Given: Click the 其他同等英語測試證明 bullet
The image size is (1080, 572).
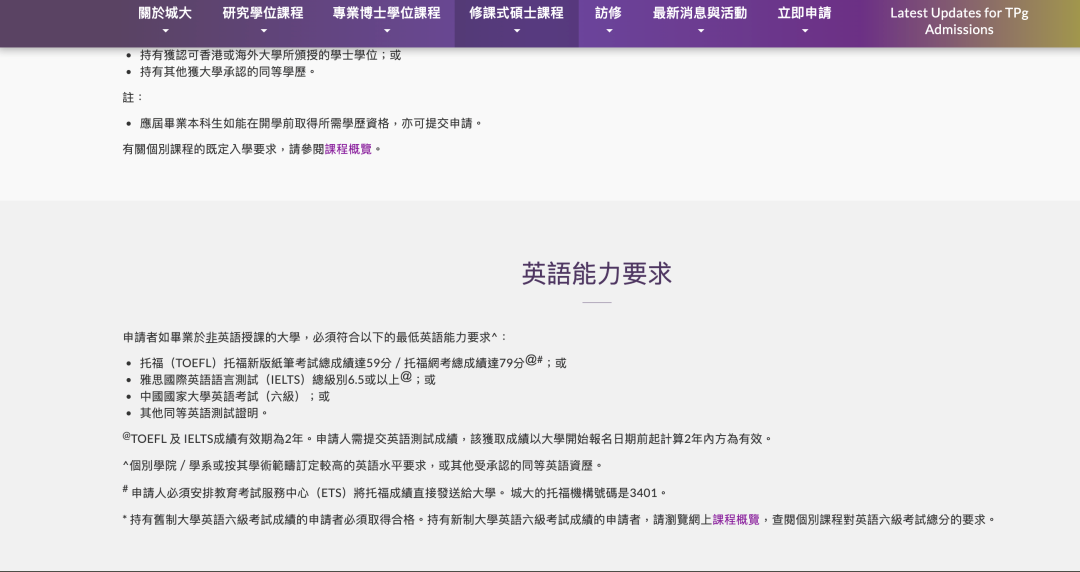Looking at the screenshot, I should coord(204,413).
